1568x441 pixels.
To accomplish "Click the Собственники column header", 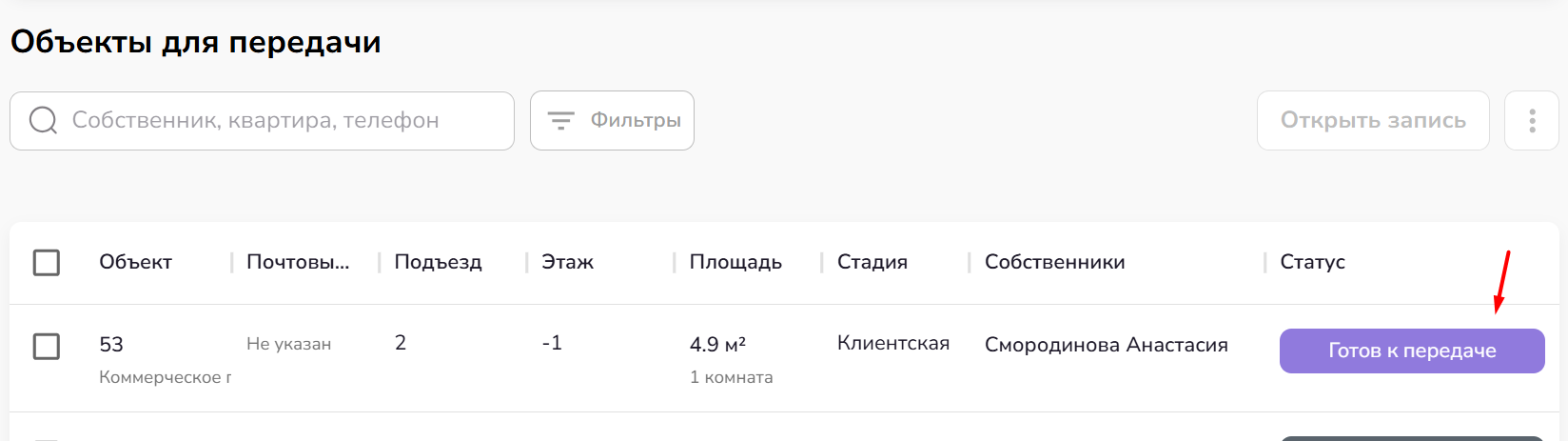I will 1054,262.
